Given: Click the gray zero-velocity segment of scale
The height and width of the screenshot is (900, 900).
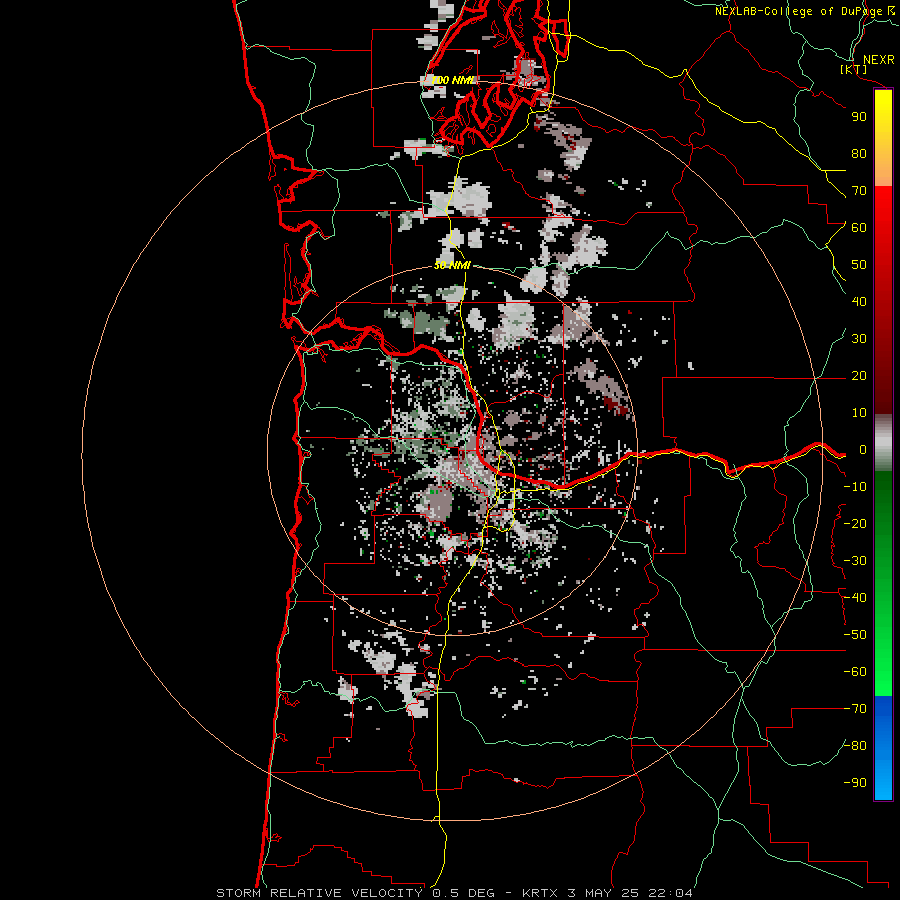Looking at the screenshot, I should (x=883, y=442).
